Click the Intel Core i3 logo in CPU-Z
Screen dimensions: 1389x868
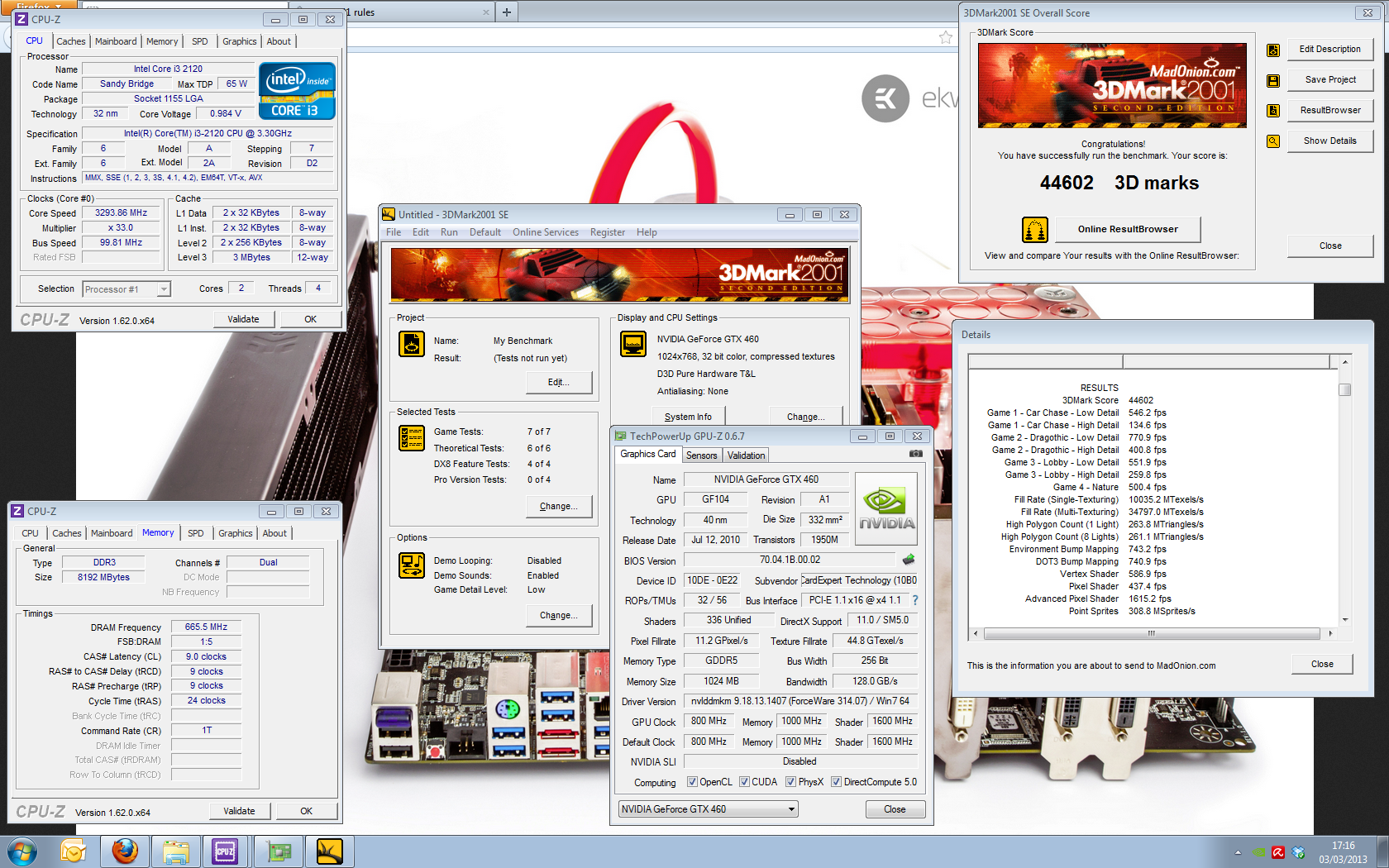(297, 91)
